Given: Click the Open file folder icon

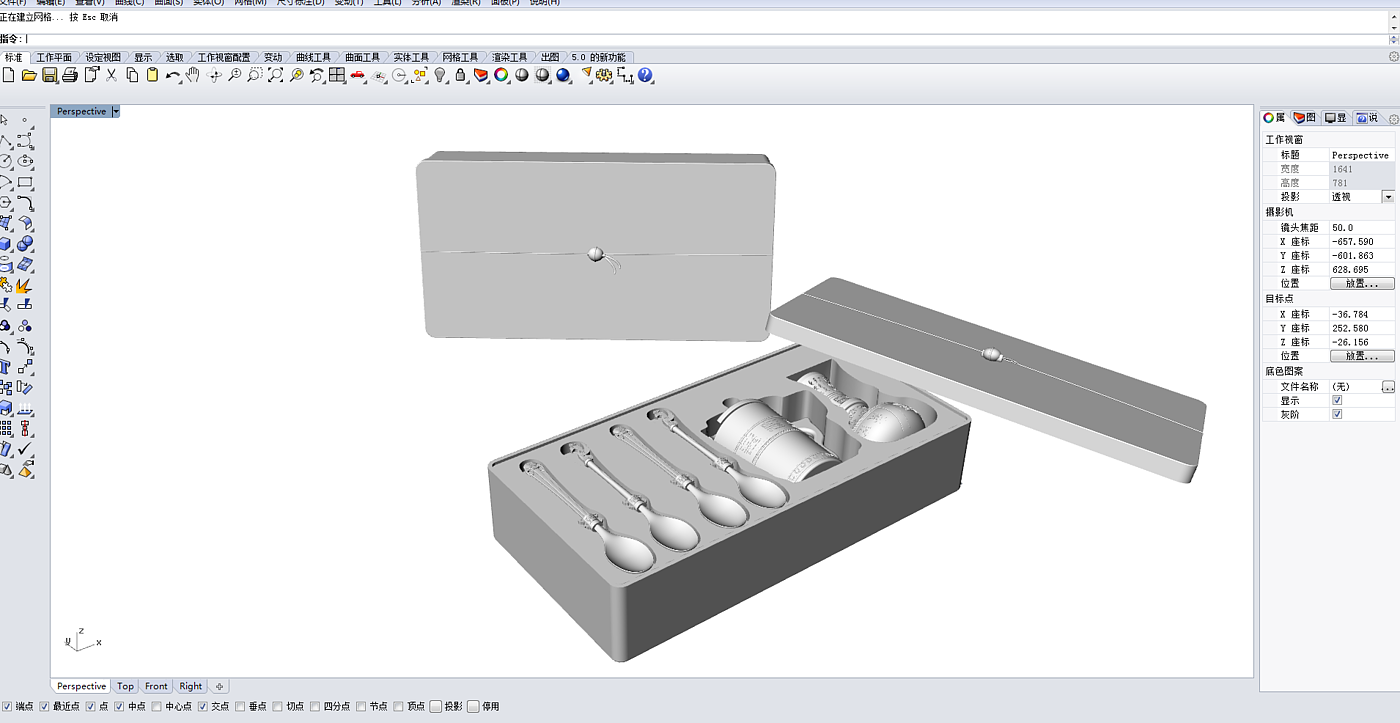Looking at the screenshot, I should [x=29, y=75].
